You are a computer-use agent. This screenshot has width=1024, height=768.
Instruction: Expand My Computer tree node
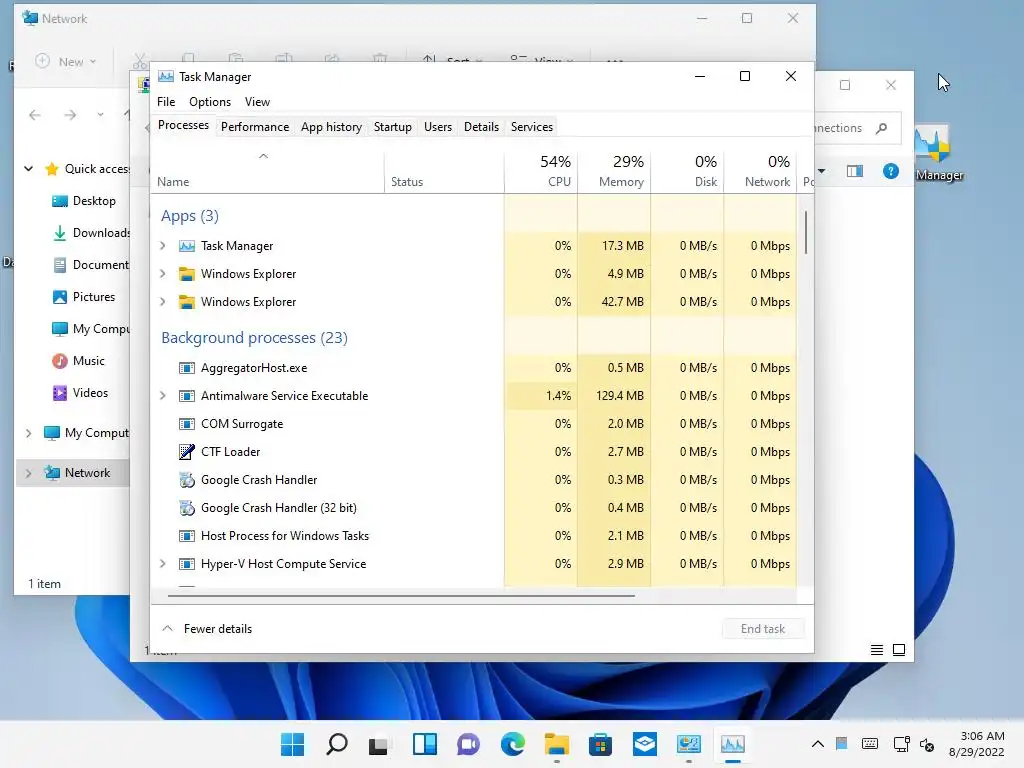[29, 433]
